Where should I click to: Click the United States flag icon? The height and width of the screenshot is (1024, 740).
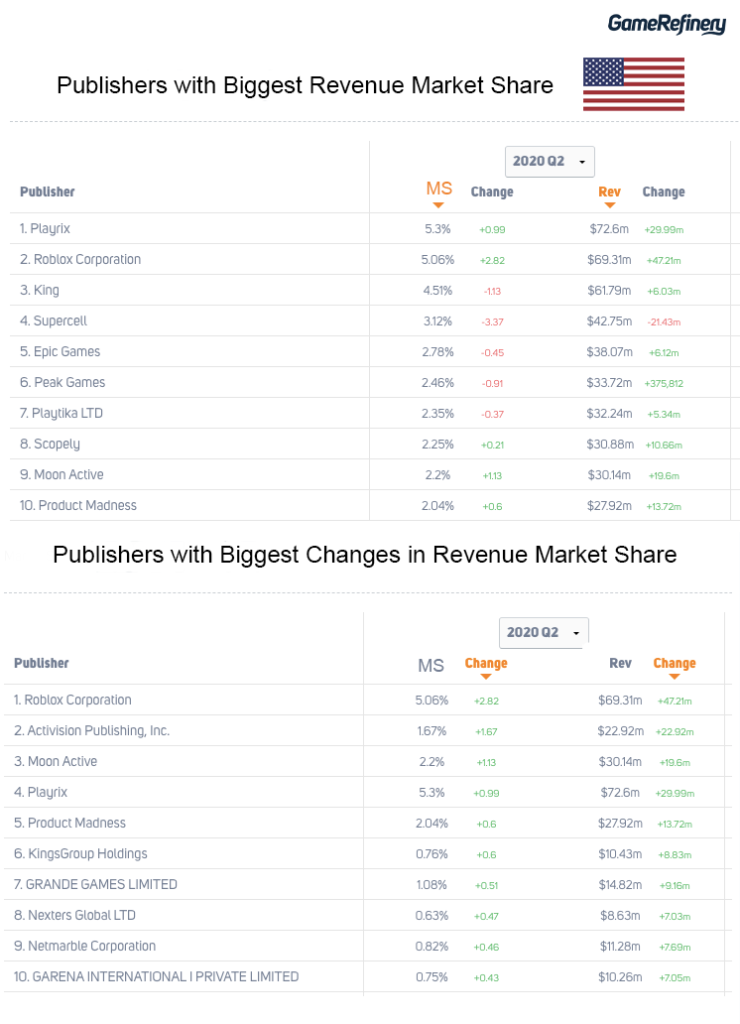point(633,84)
